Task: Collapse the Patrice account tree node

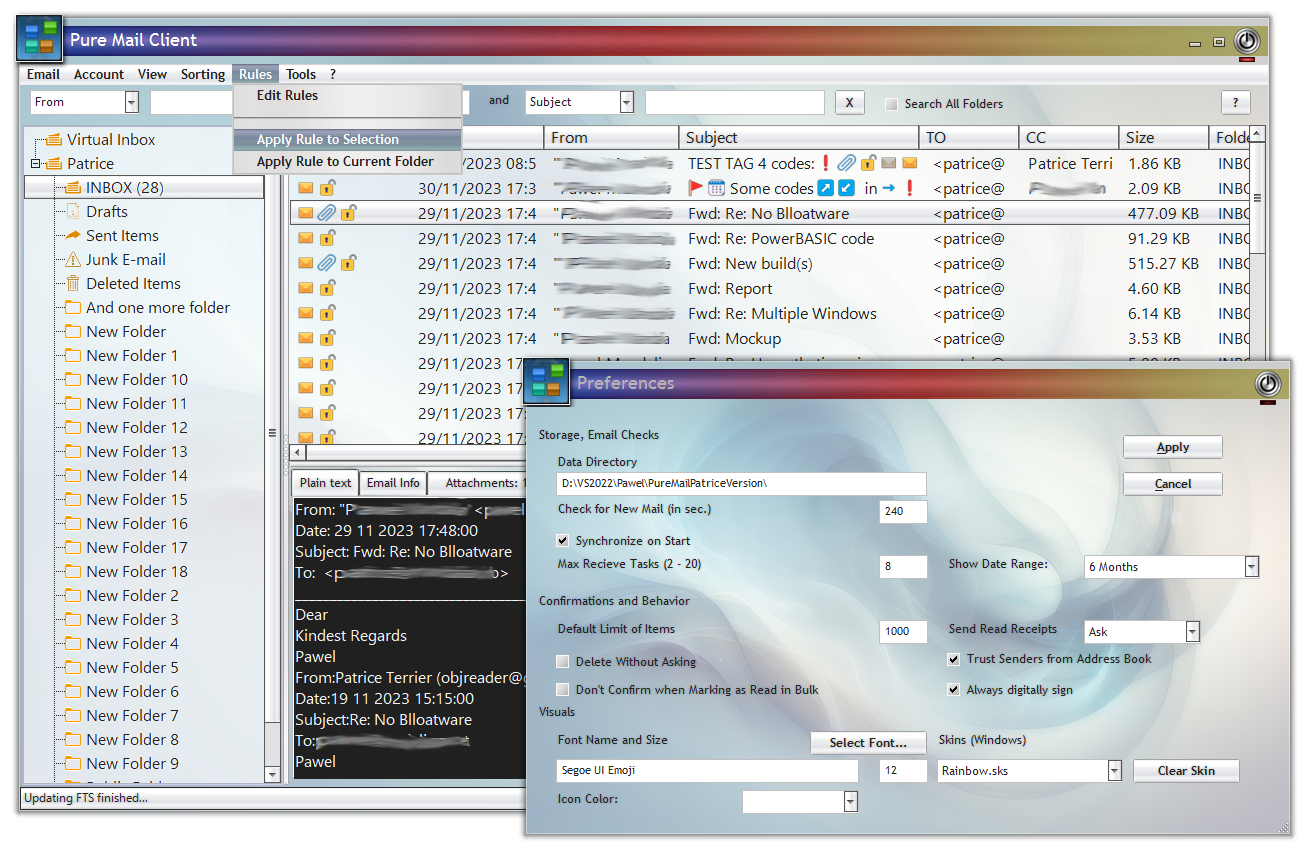Action: click(36, 164)
